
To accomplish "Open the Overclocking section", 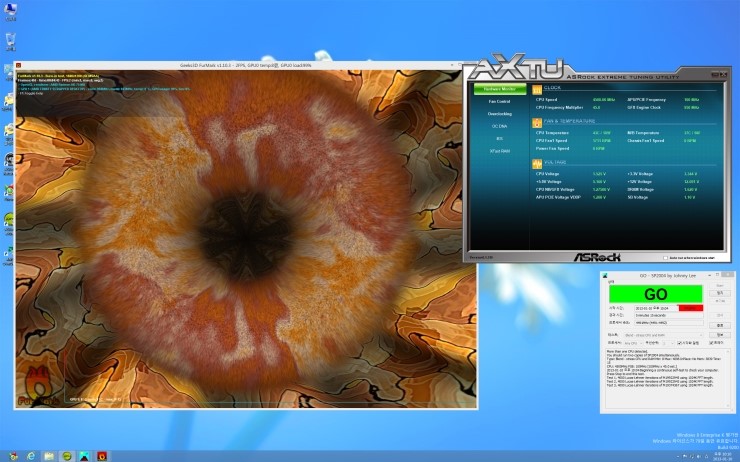I will [x=499, y=114].
